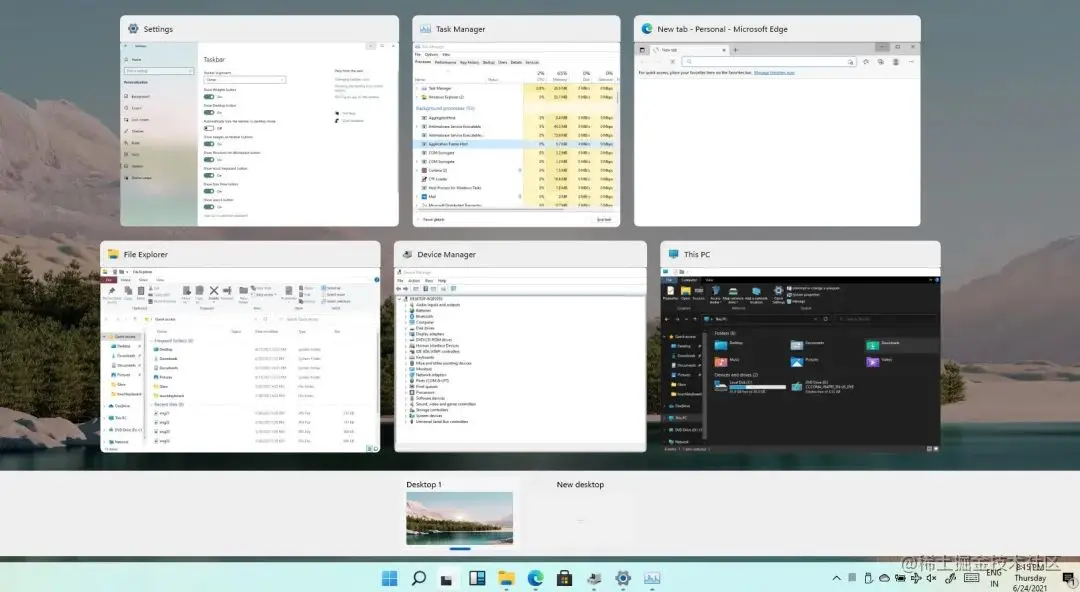
Task: Open Microsoft Store from the taskbar
Action: coord(564,578)
